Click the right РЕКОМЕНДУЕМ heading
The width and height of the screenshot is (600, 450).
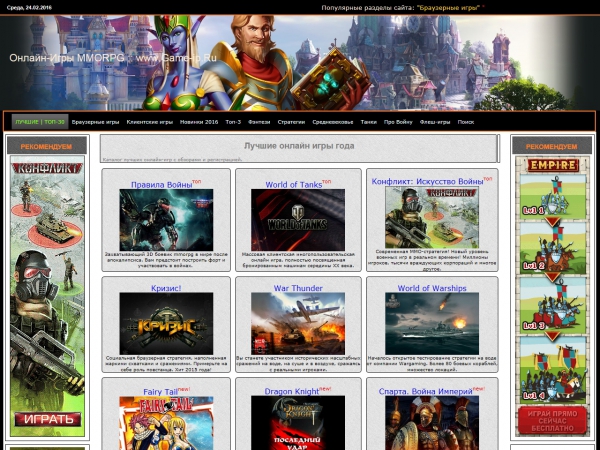pos(551,146)
